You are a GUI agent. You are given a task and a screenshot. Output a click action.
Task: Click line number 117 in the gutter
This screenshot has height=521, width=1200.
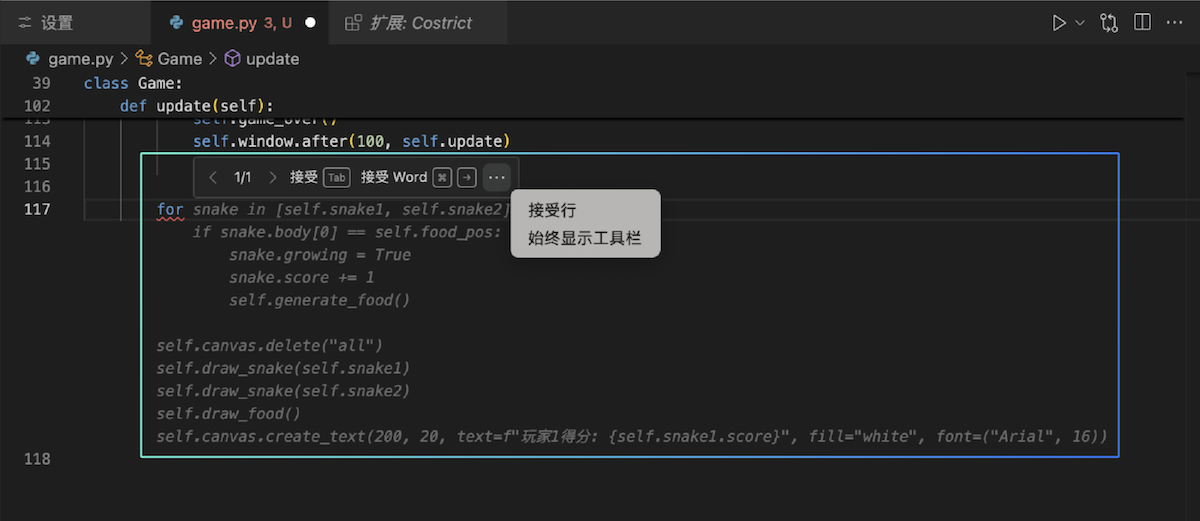(37, 209)
